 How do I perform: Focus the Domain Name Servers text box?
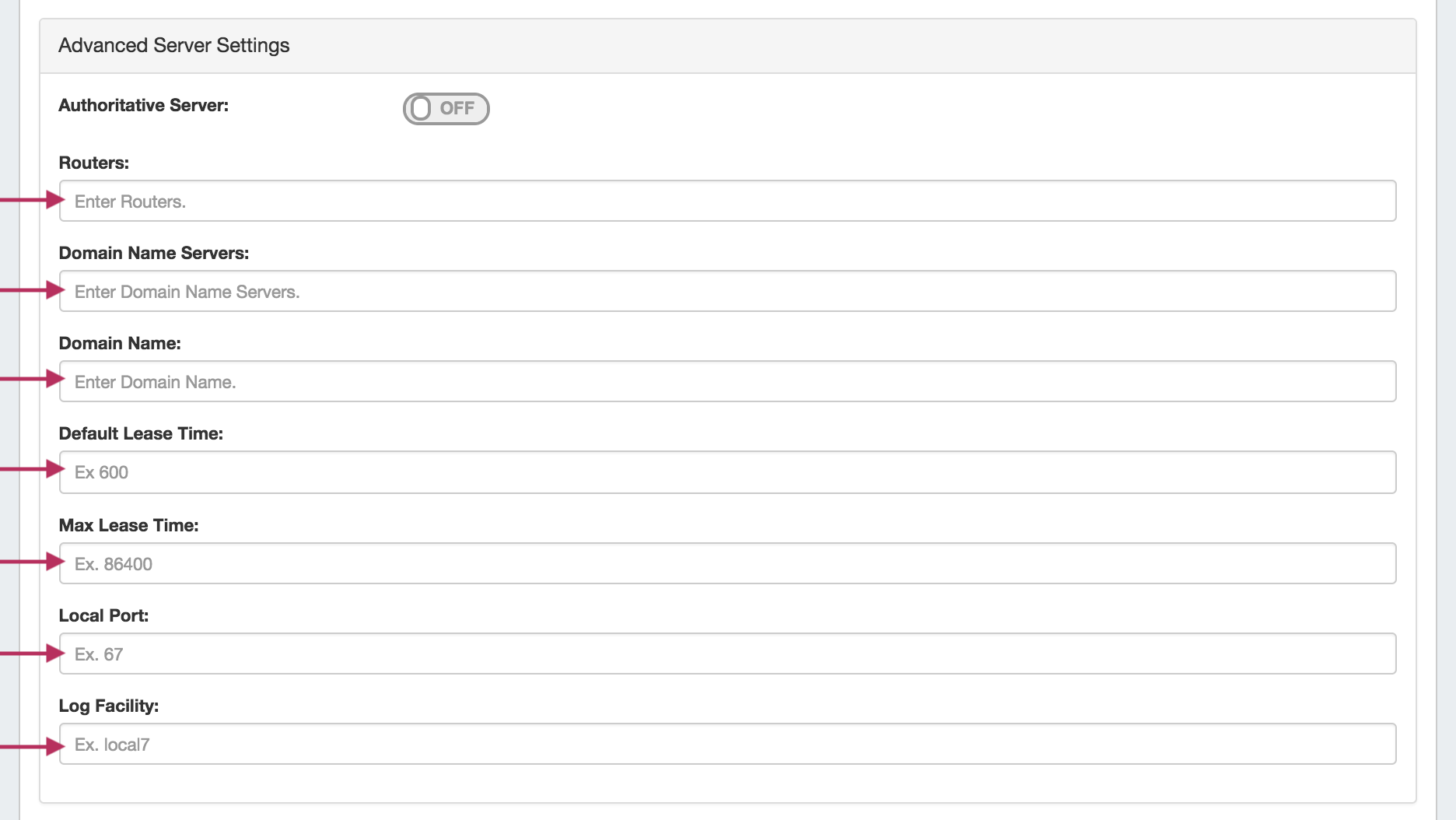[x=727, y=292]
